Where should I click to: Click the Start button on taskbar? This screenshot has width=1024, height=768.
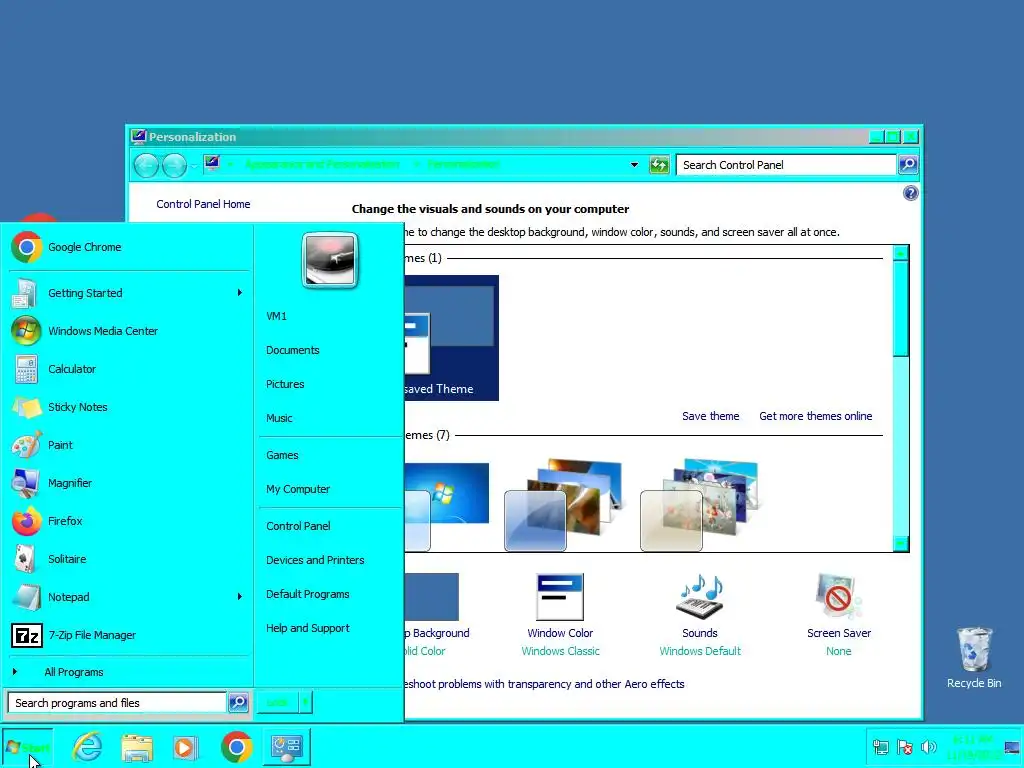tap(27, 747)
